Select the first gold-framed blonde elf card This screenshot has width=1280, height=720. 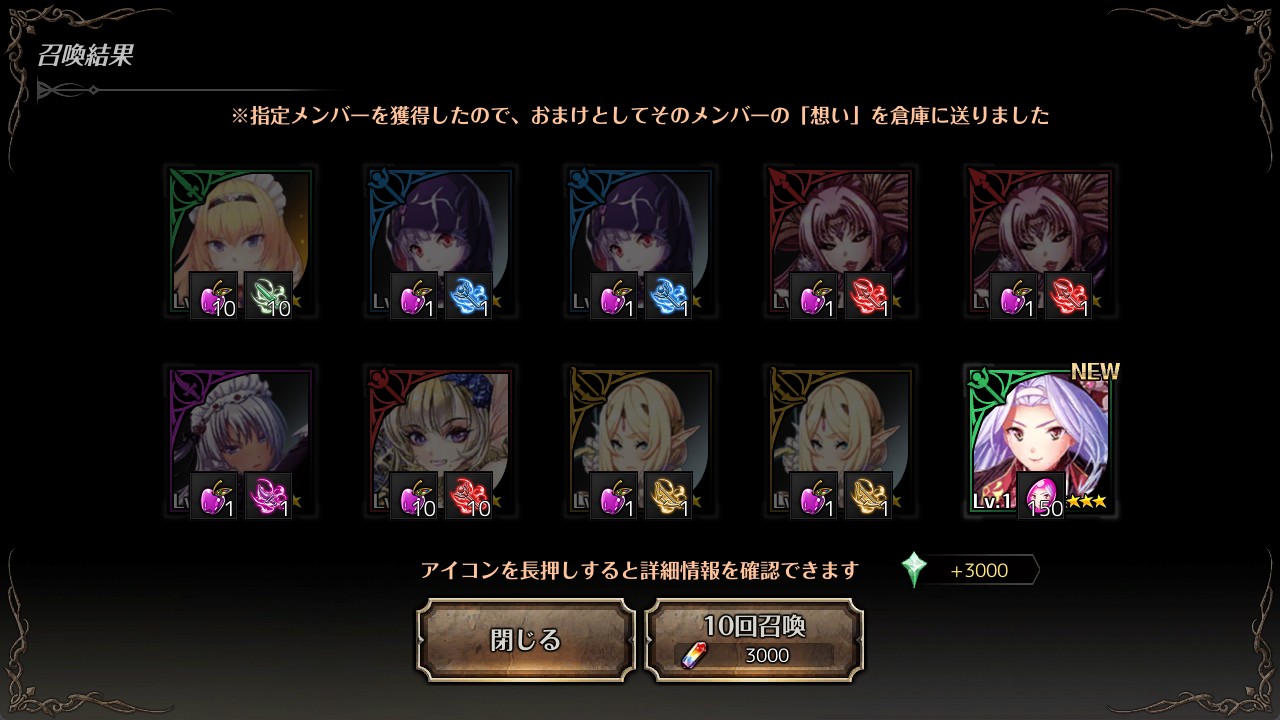click(640, 441)
